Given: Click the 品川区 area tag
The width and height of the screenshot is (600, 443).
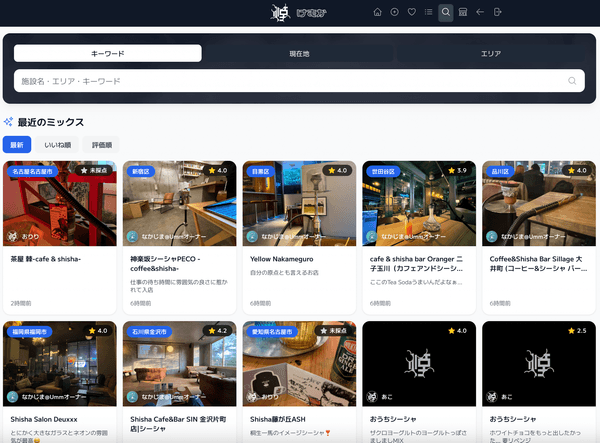Looking at the screenshot, I should 500,171.
